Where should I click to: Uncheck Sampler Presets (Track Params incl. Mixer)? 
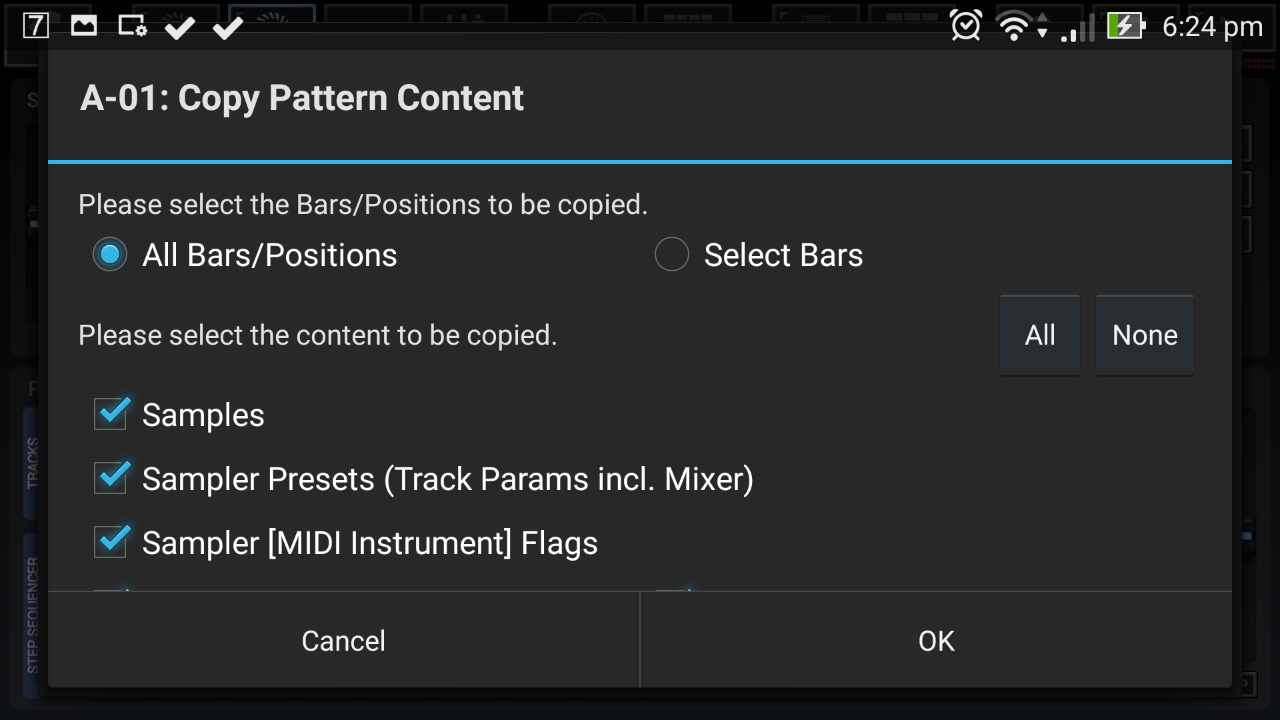tap(111, 479)
